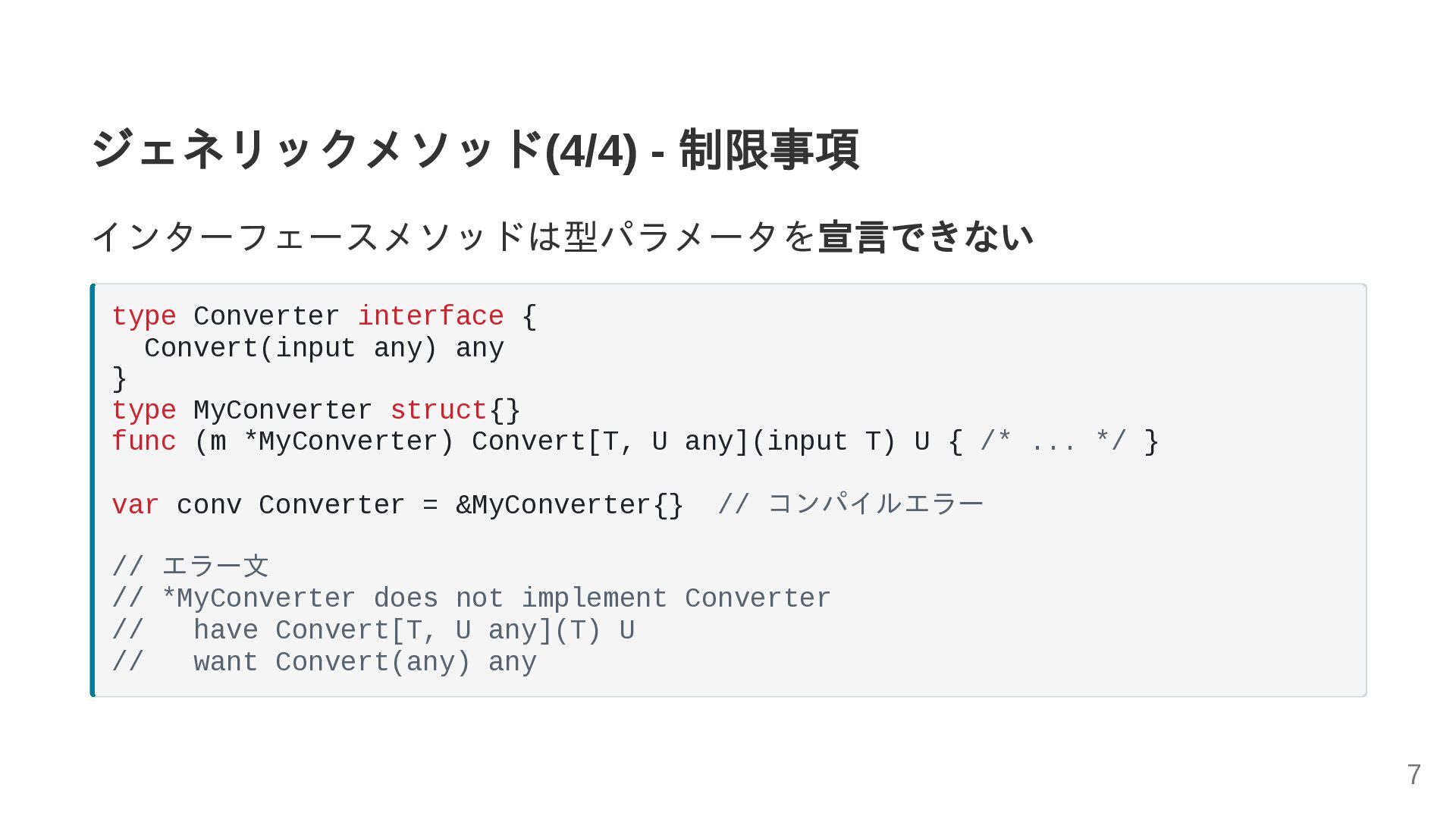Click the slide title ジェネリックメソッド(4/4)
The height and width of the screenshot is (819, 1456).
coord(364,149)
